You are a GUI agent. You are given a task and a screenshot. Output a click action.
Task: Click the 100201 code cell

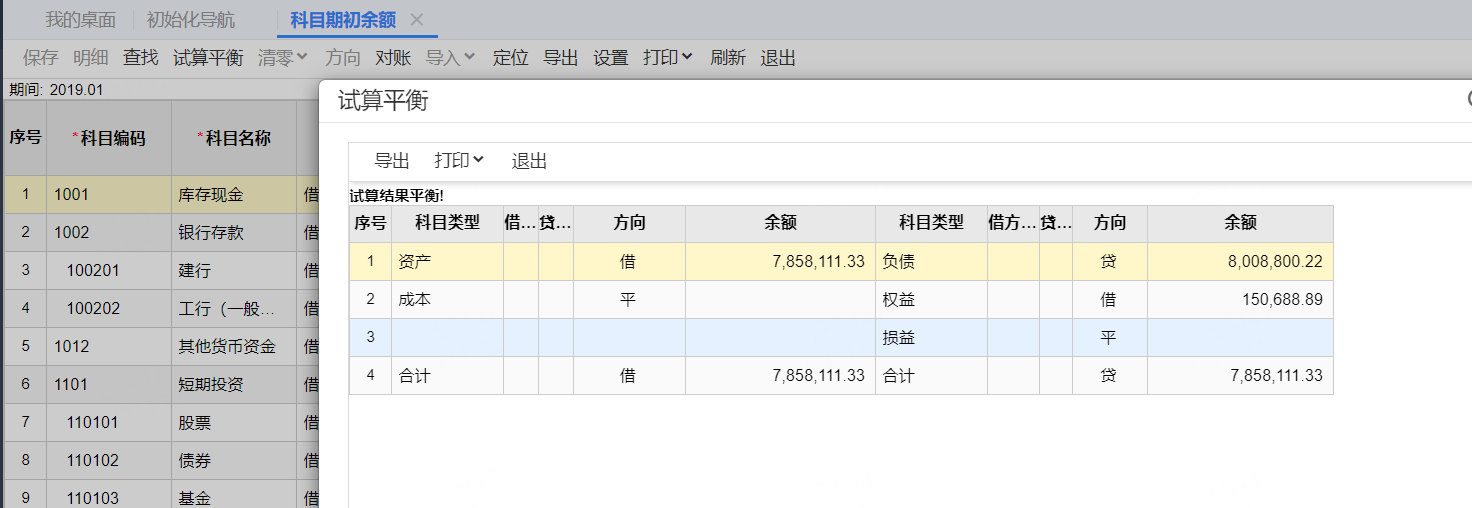coord(109,271)
